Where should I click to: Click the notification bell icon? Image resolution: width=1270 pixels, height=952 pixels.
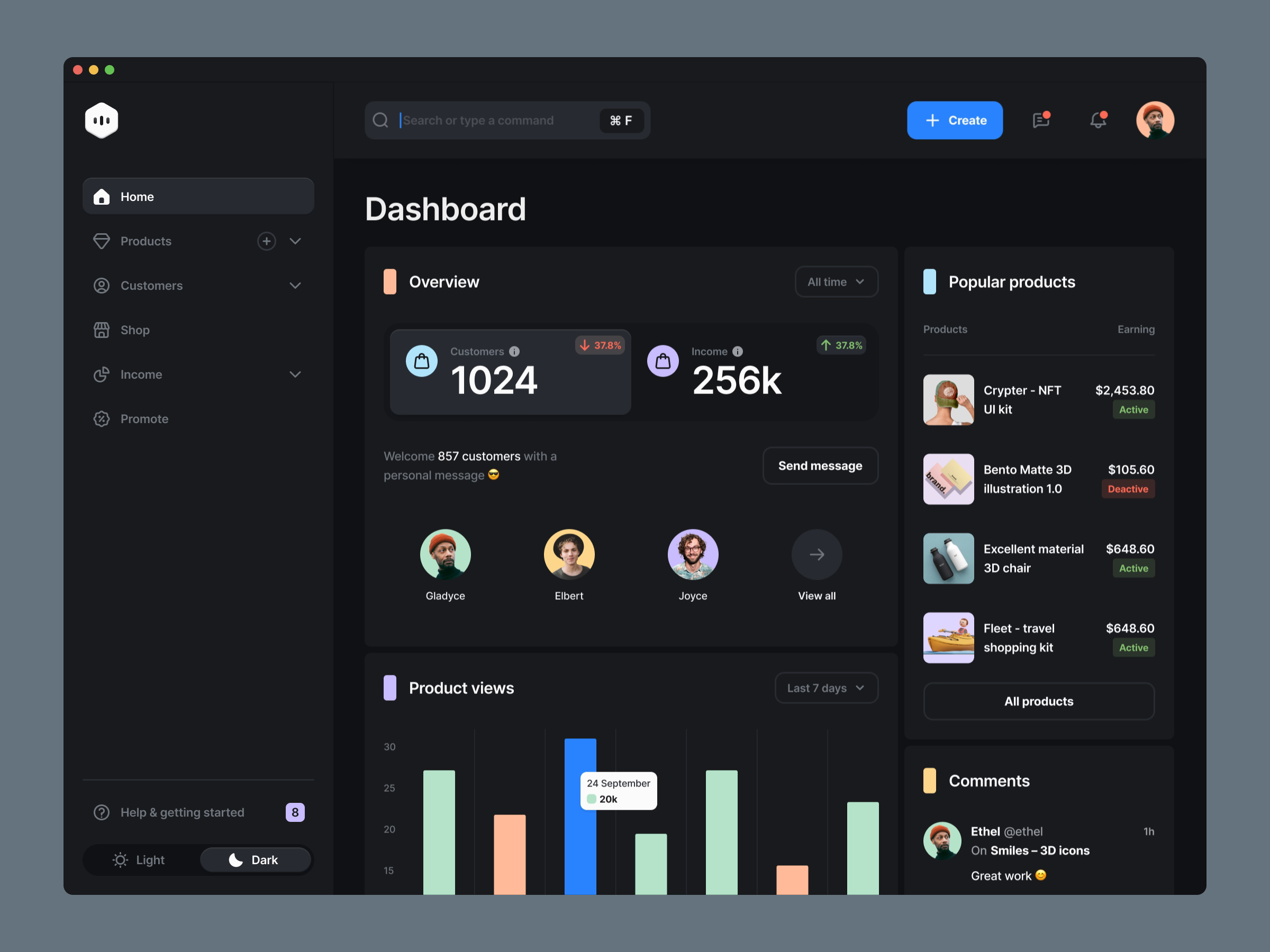pyautogui.click(x=1097, y=121)
